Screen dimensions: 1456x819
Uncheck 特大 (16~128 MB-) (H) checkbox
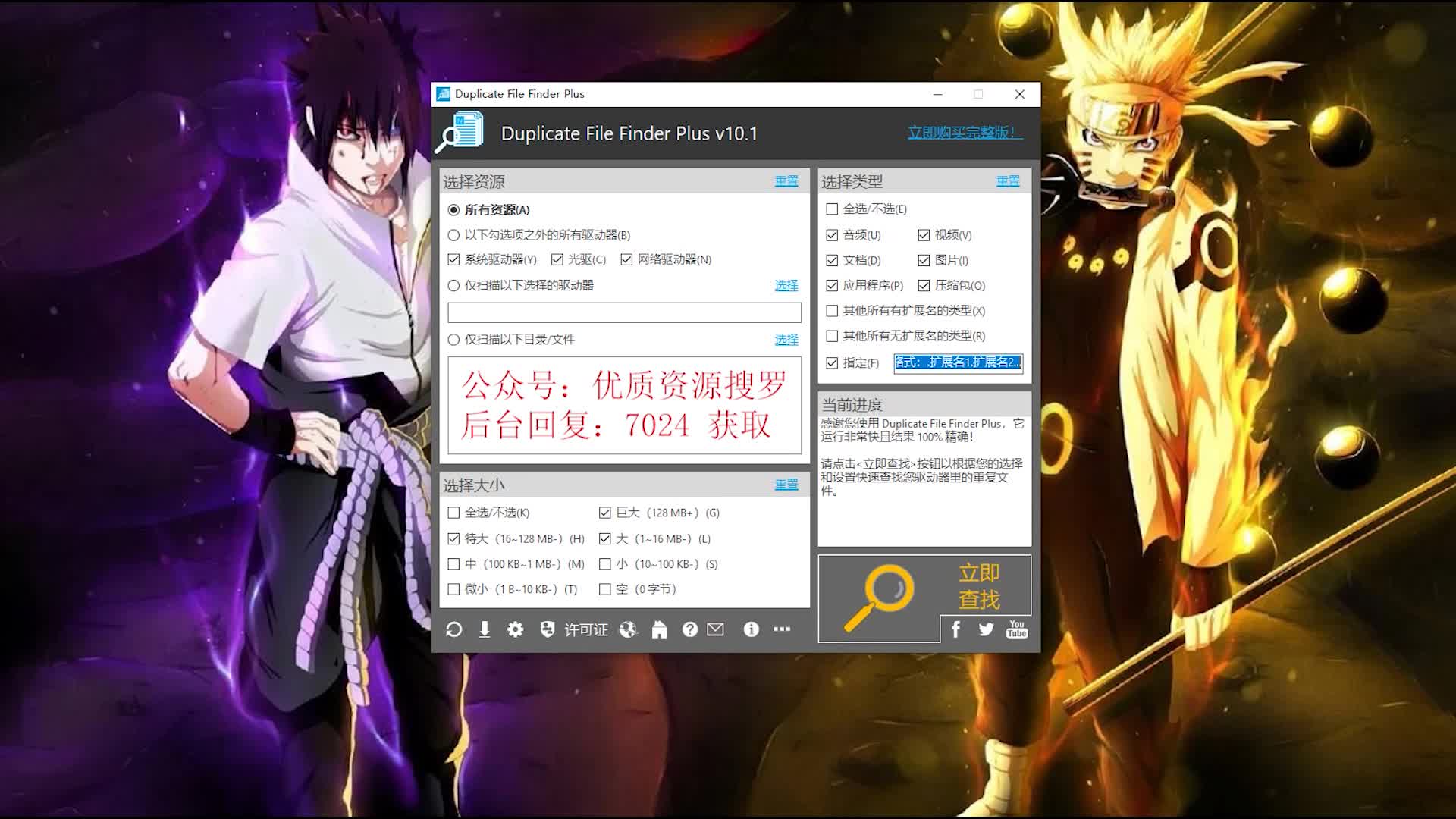(453, 539)
